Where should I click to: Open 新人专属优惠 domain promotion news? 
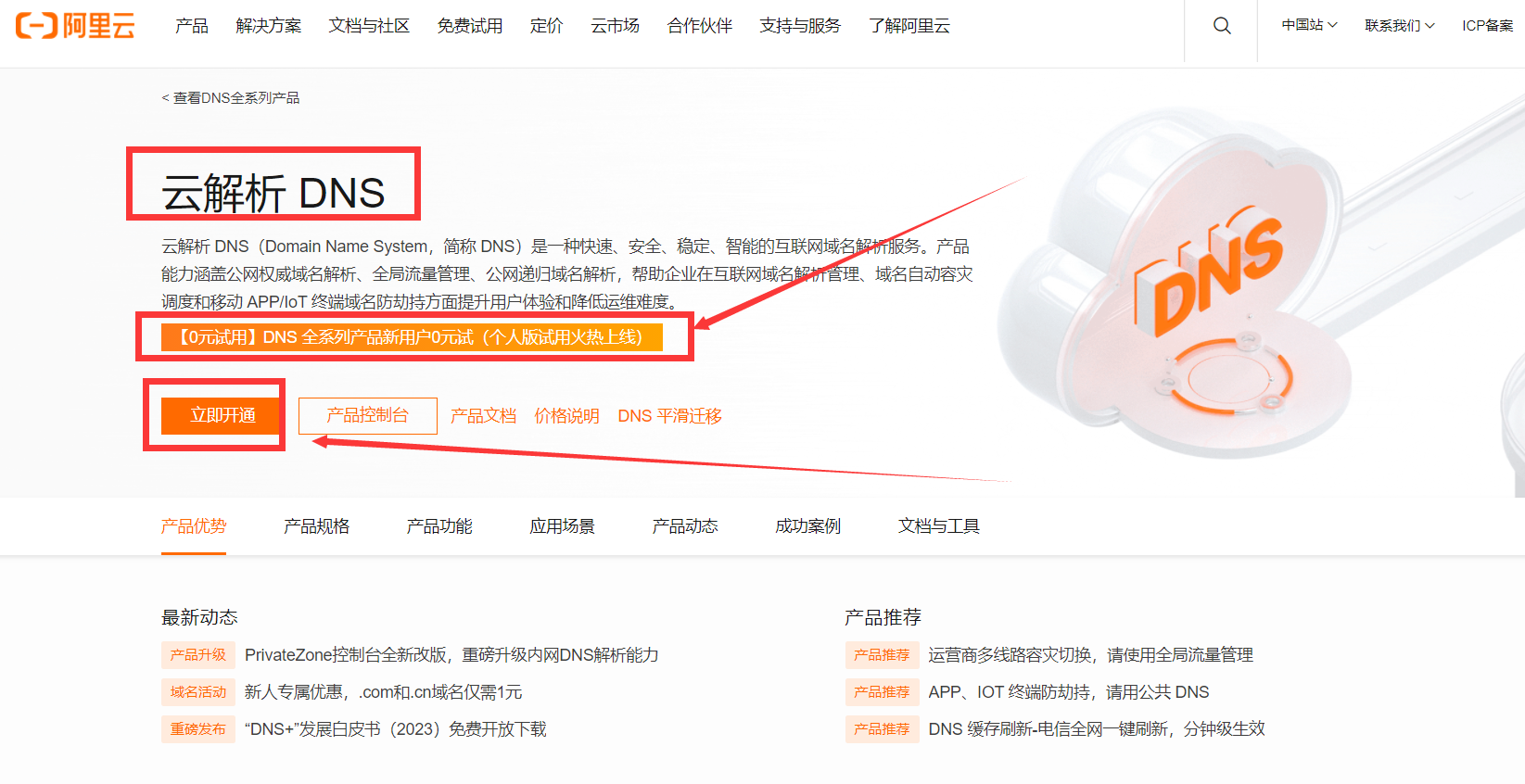tap(383, 692)
